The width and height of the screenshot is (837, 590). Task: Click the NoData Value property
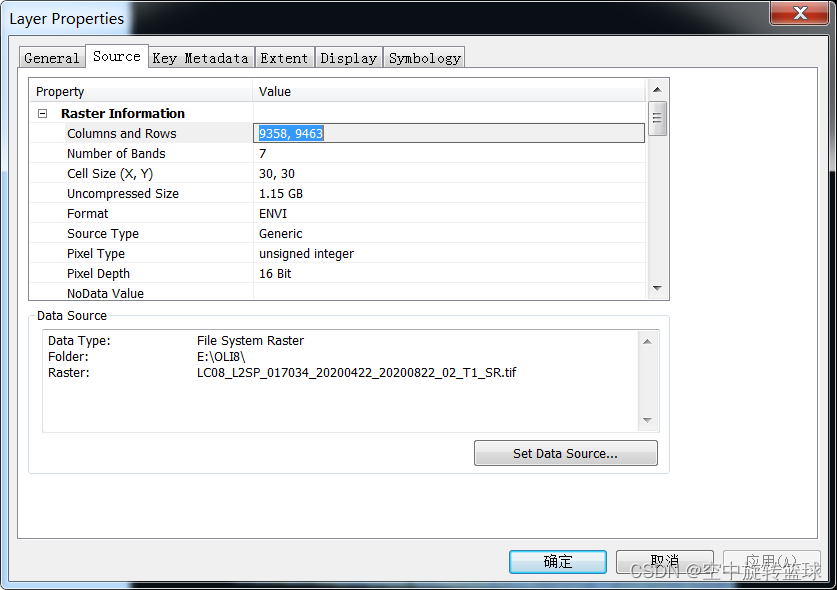click(105, 294)
